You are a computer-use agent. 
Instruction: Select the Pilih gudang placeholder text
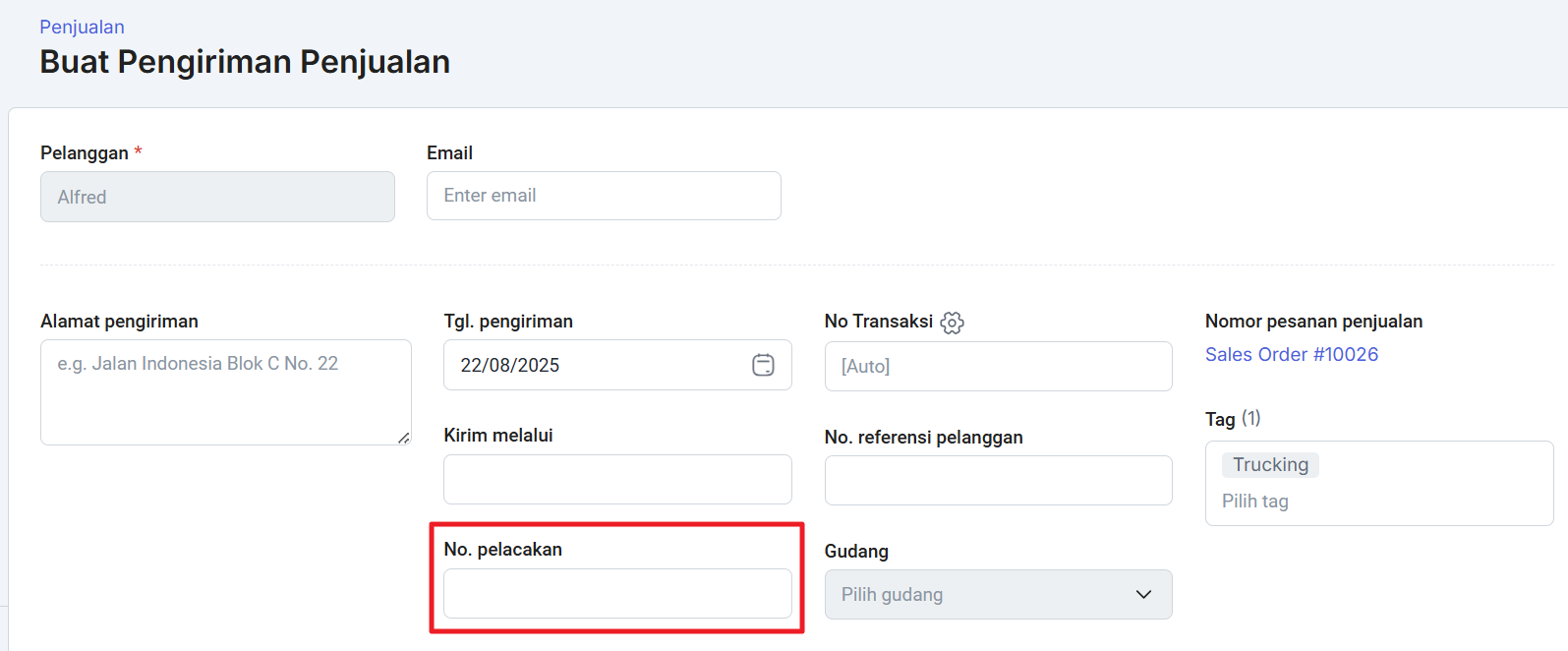point(892,594)
